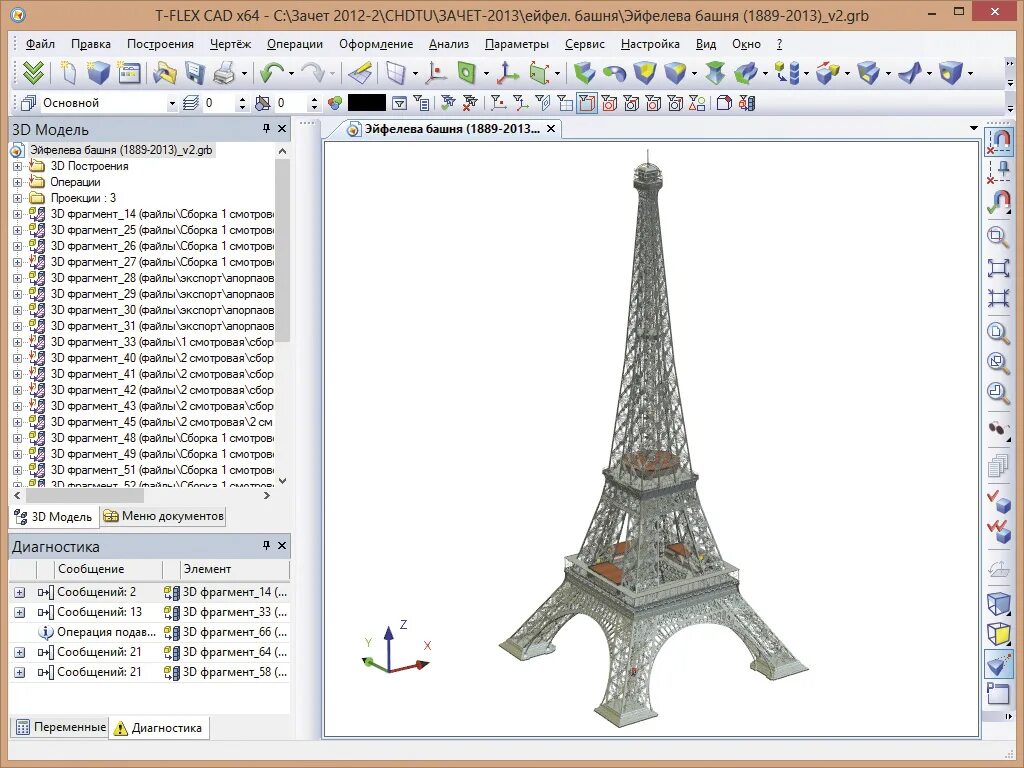Image resolution: width=1024 pixels, height=768 pixels.
Task: Pin the Диагностика panel
Action: 266,545
